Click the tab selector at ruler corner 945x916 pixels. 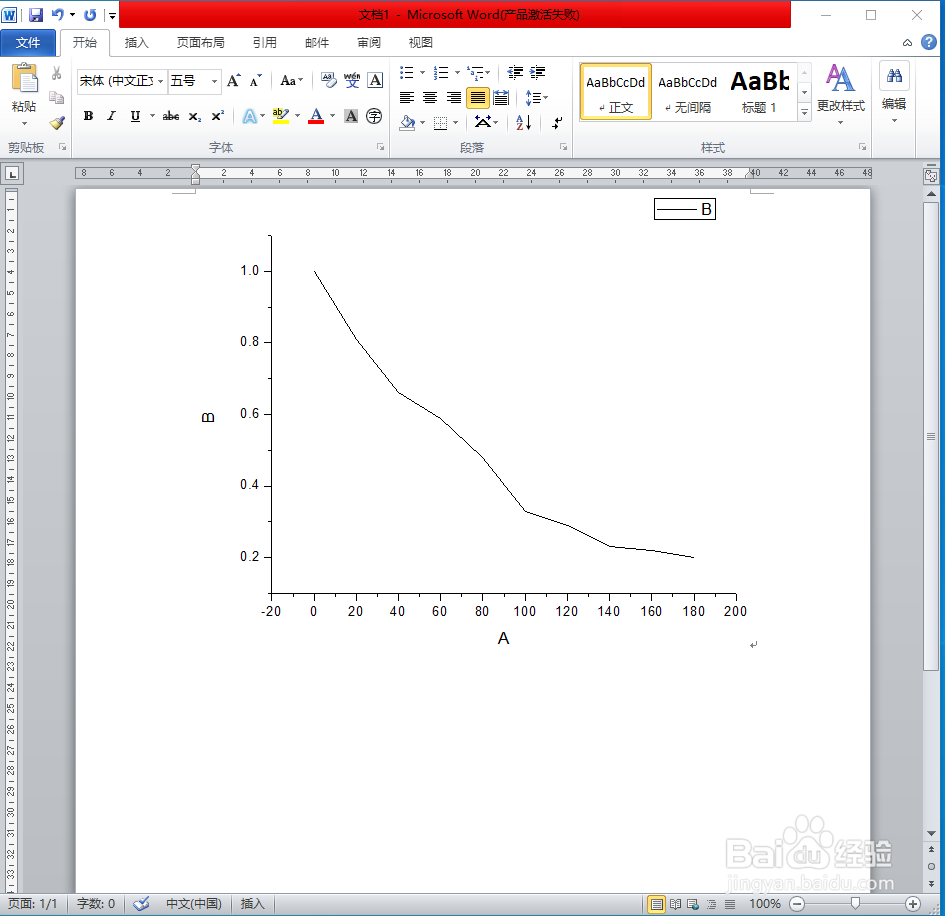click(12, 174)
